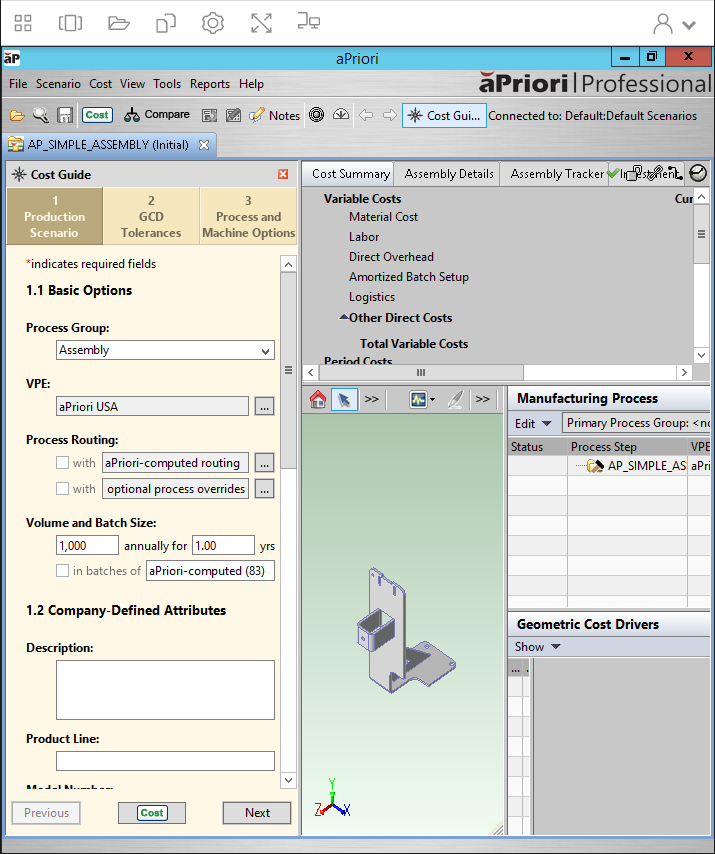This screenshot has height=854, width=715.
Task: Click the floppy disk save icon
Action: click(x=65, y=115)
